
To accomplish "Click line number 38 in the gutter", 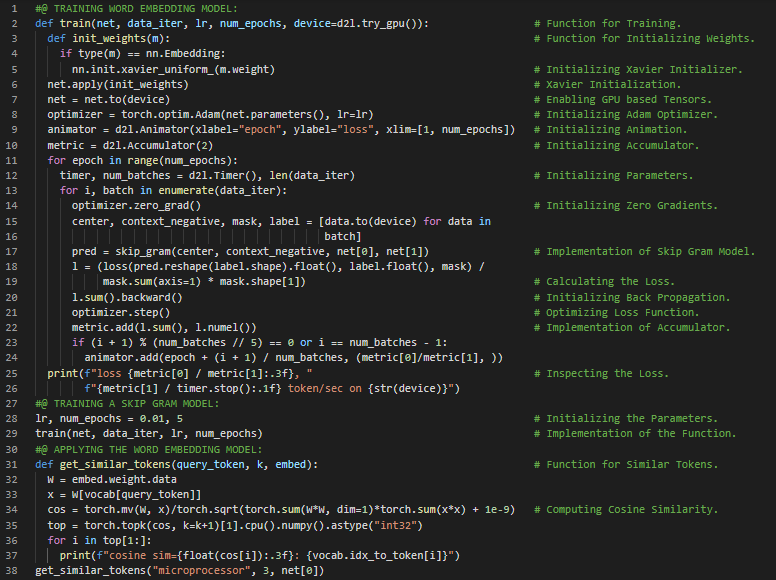I will click(13, 570).
